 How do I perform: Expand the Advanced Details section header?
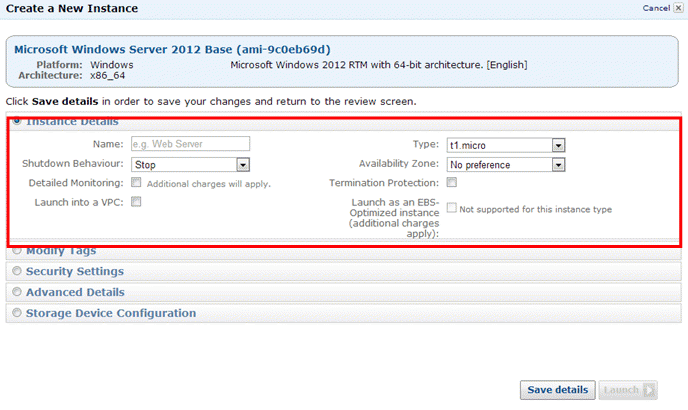(344, 292)
